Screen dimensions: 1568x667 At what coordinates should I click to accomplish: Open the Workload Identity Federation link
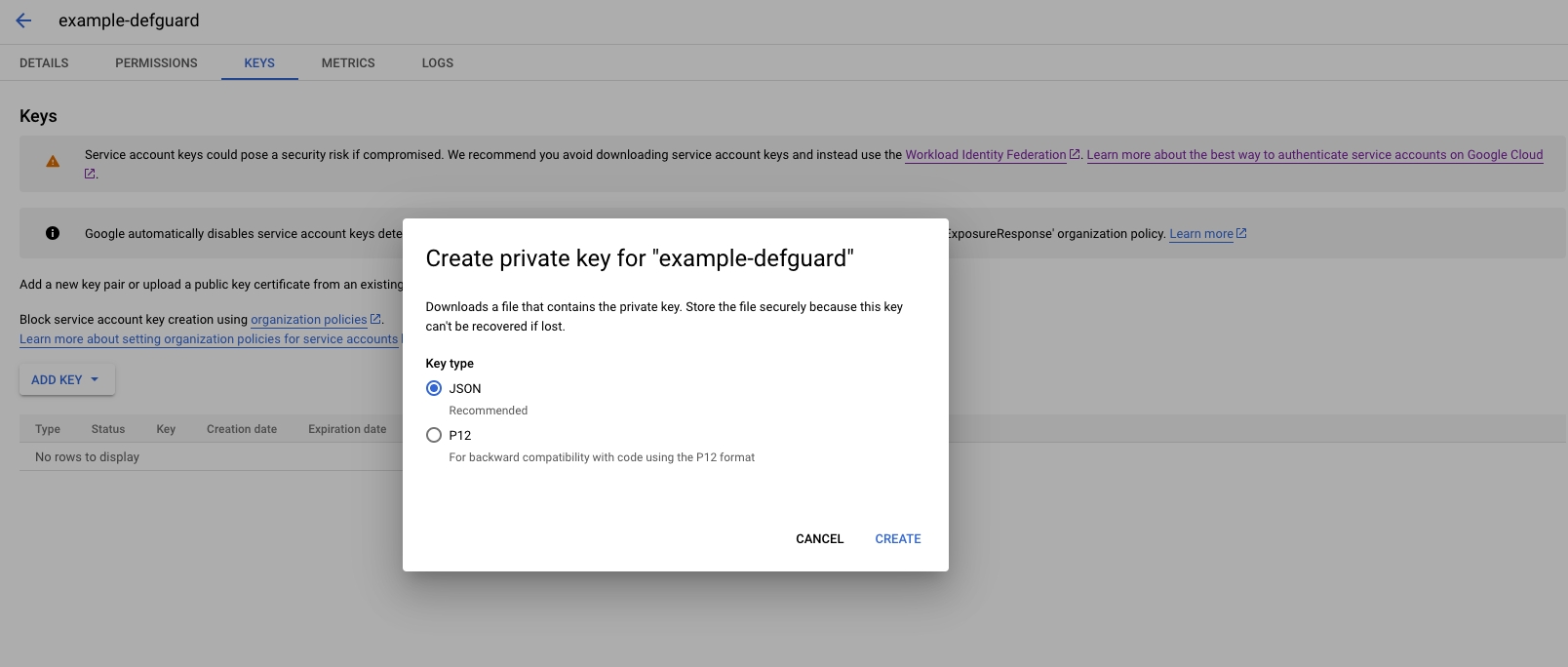(985, 154)
